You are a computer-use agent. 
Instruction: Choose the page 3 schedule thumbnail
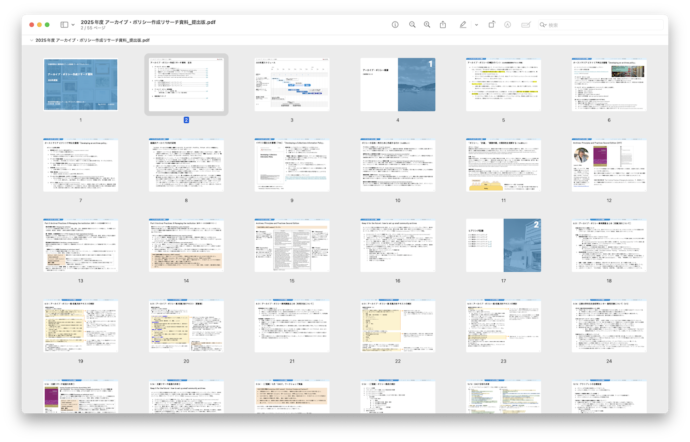[291, 85]
